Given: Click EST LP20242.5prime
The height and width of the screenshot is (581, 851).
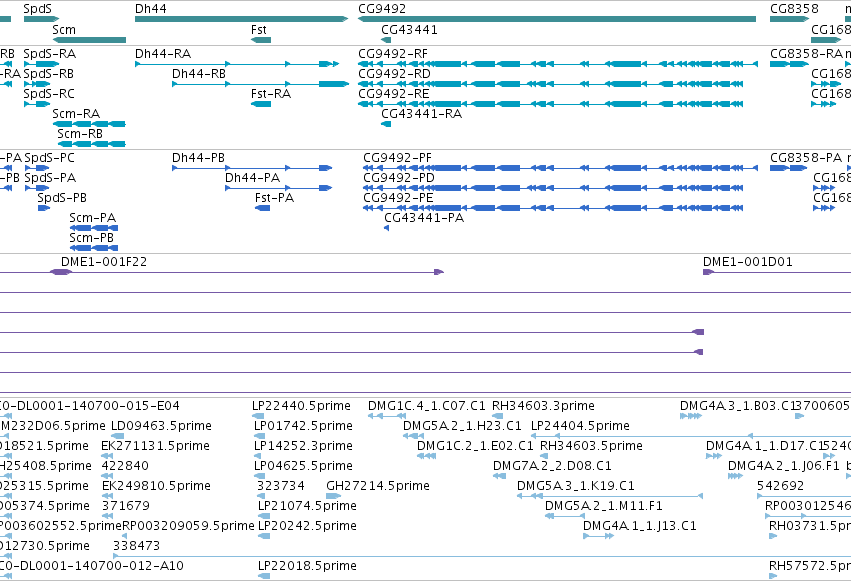Looking at the screenshot, I should point(264,536).
